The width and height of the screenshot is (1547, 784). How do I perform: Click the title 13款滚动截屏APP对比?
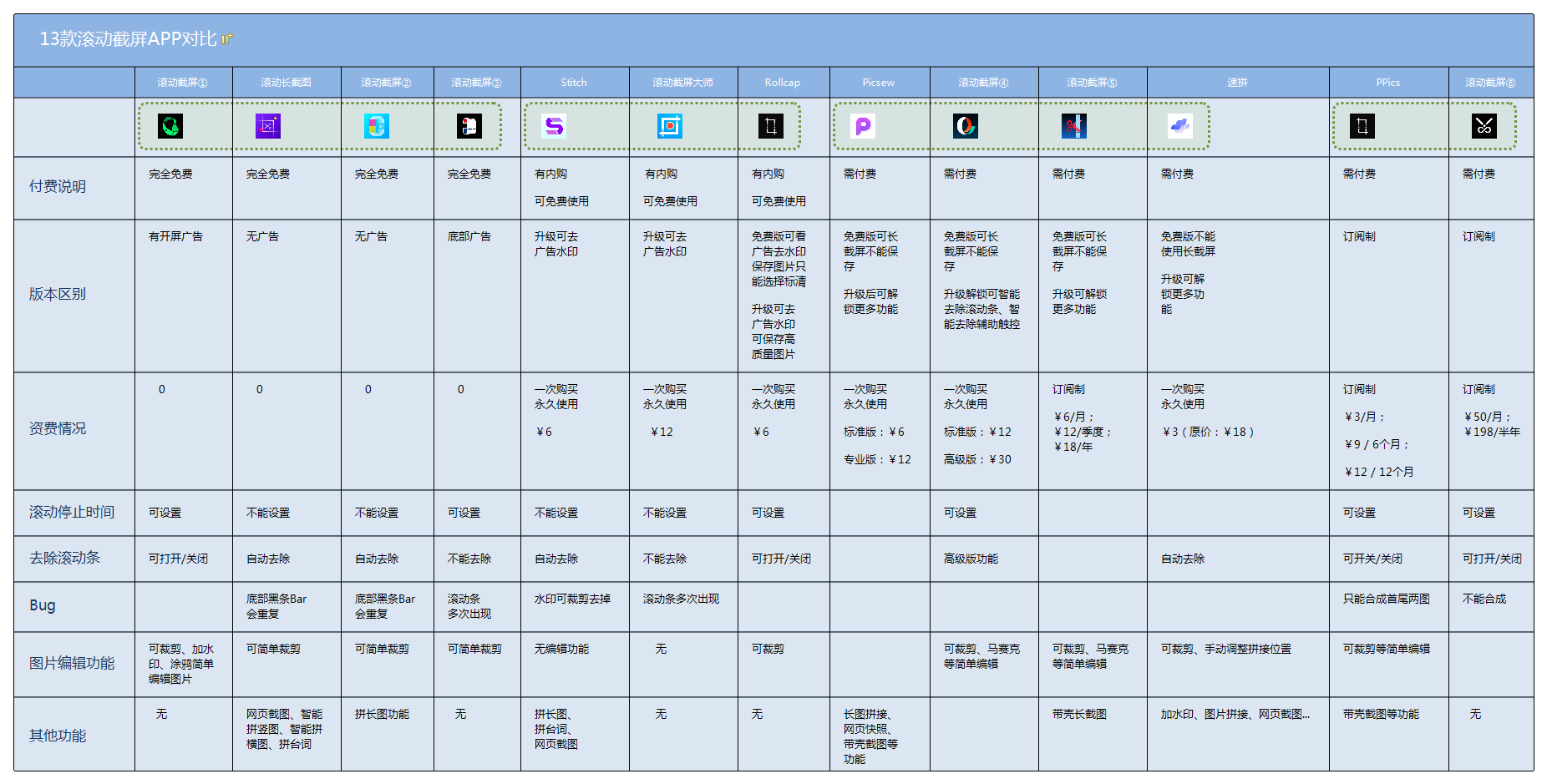click(x=129, y=39)
